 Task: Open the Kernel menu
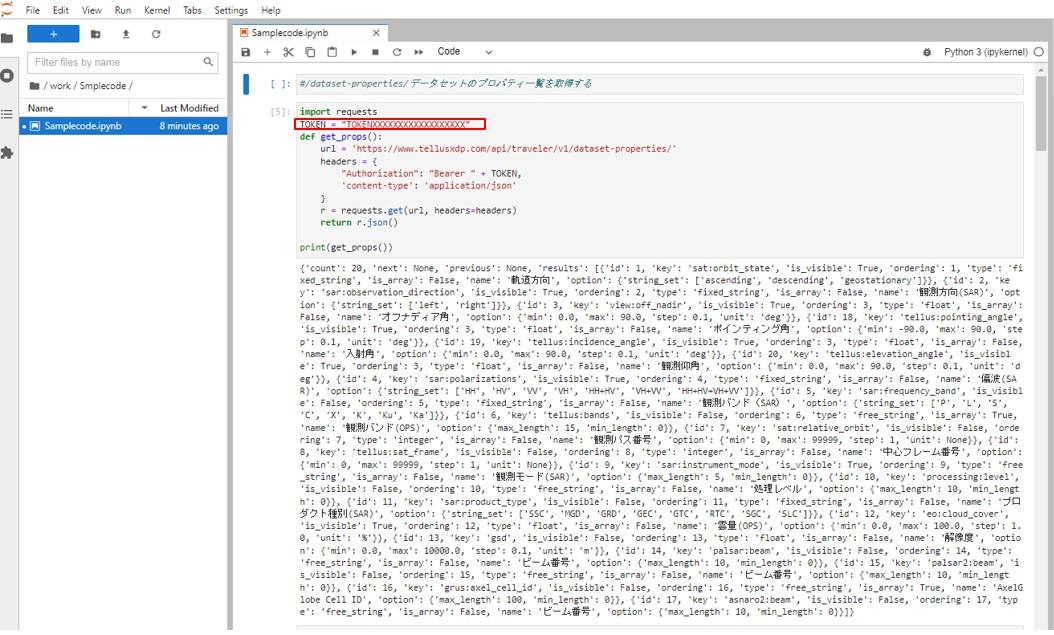(x=157, y=10)
